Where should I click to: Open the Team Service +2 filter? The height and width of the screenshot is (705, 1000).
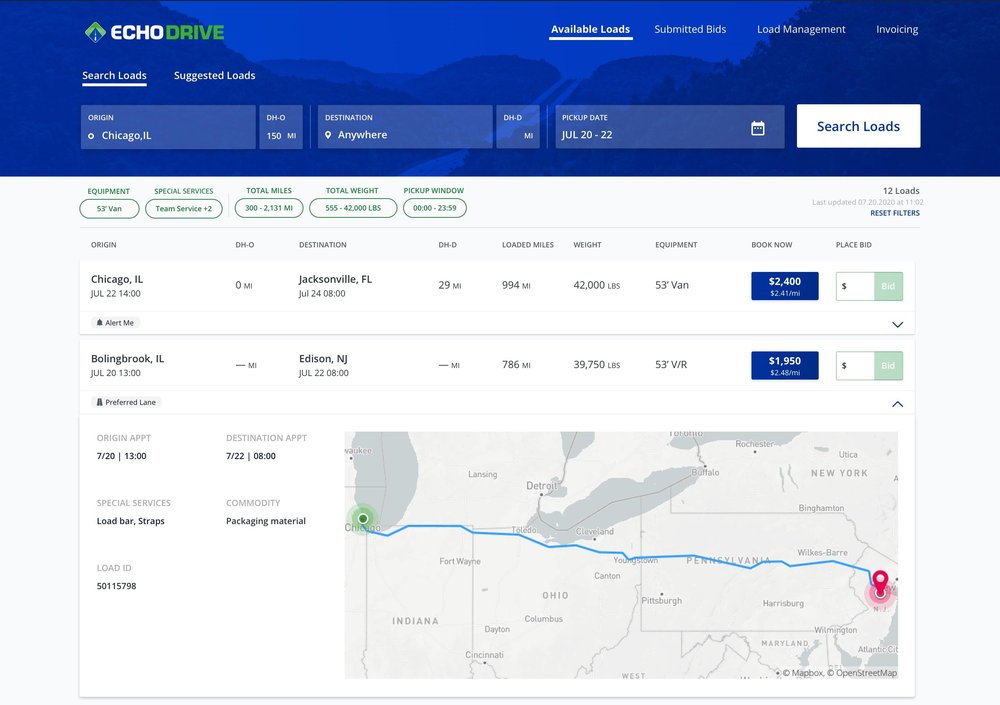[184, 209]
